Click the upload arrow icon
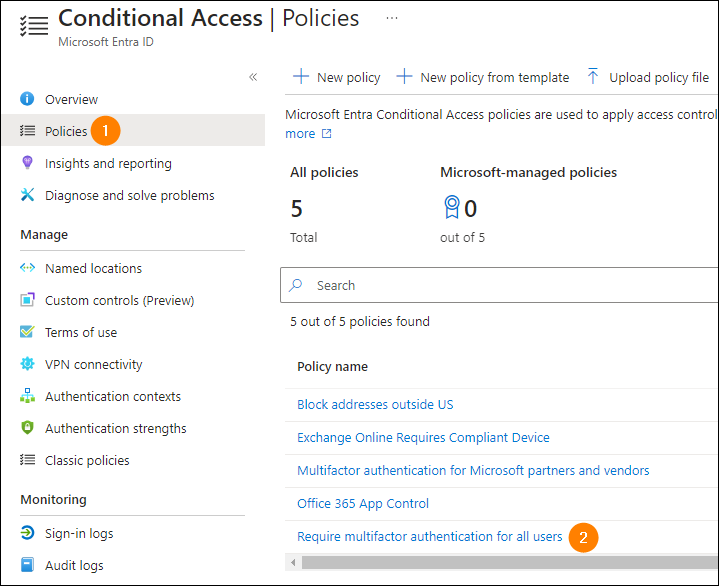 [592, 76]
